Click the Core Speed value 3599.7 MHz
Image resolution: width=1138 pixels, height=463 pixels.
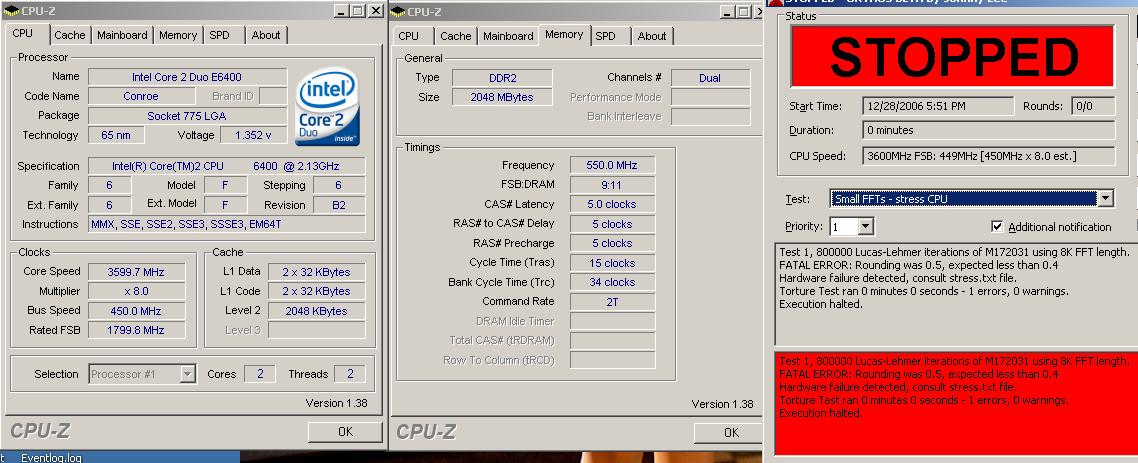pos(136,272)
